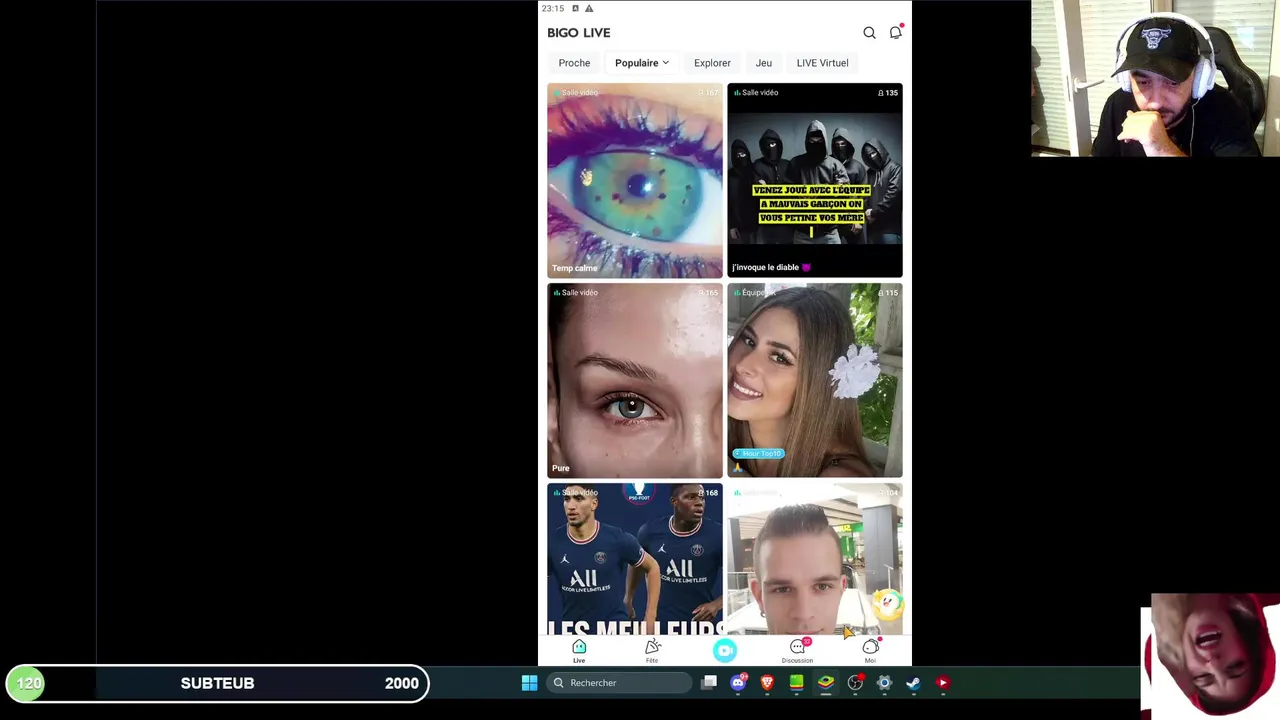1280x720 pixels.
Task: Tap the warning triangle in phone status bar
Action: [589, 8]
